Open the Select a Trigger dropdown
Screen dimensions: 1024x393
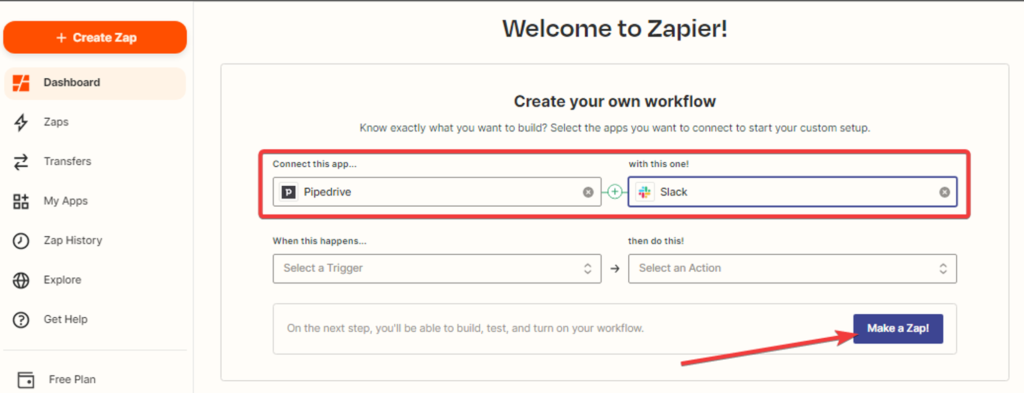point(437,268)
